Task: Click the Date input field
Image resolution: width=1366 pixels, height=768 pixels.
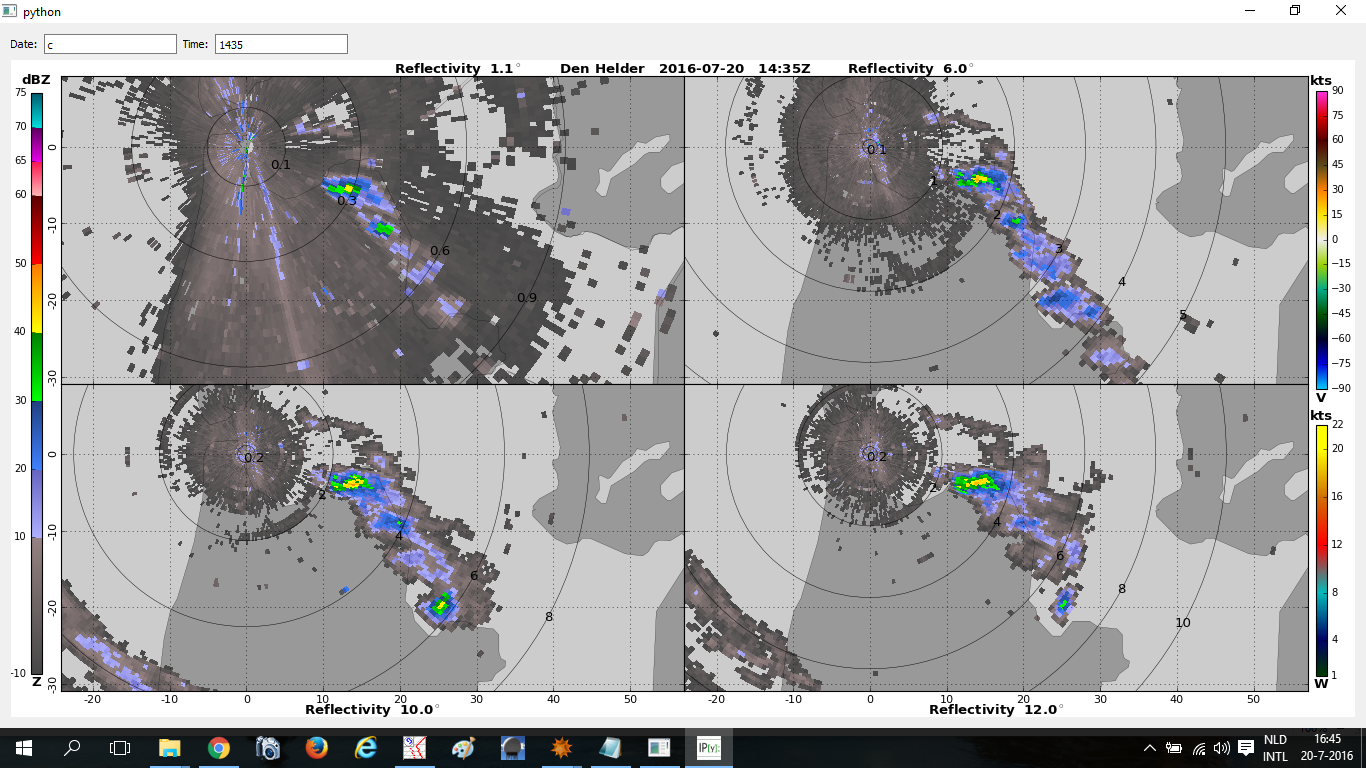Action: pyautogui.click(x=110, y=44)
